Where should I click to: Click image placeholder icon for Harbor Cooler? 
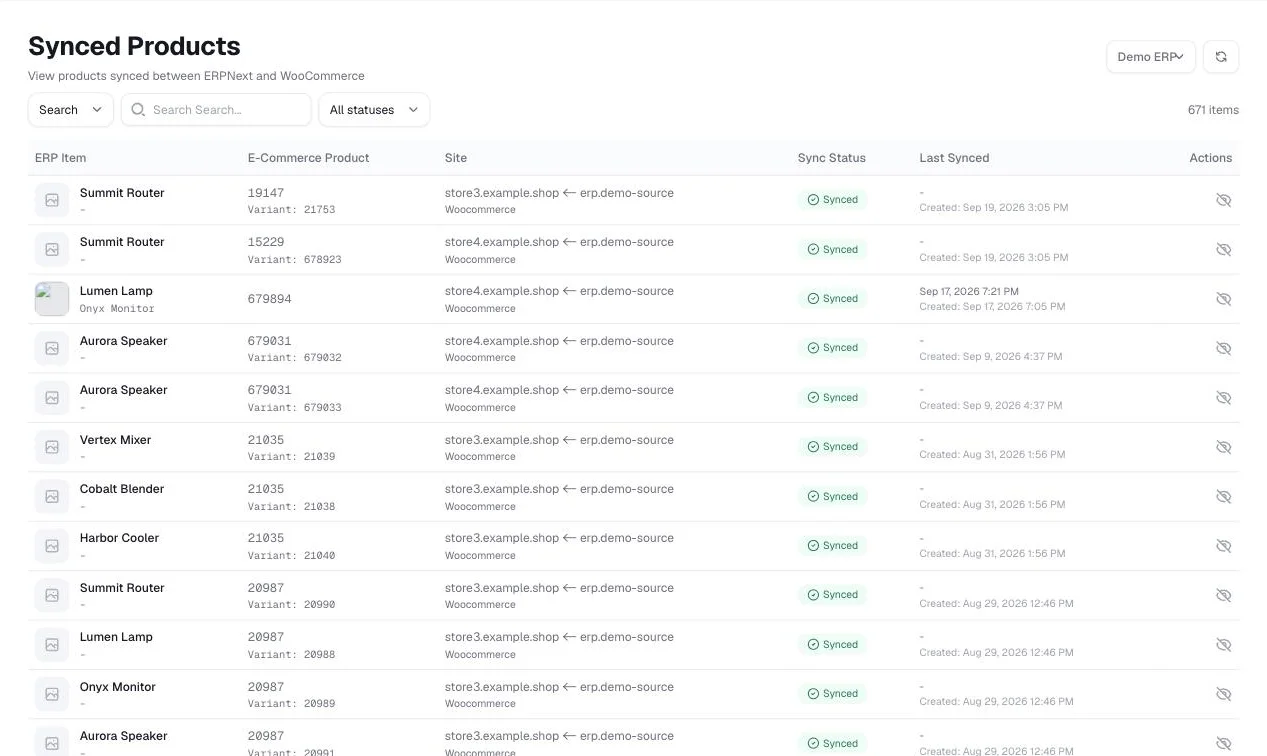(52, 545)
